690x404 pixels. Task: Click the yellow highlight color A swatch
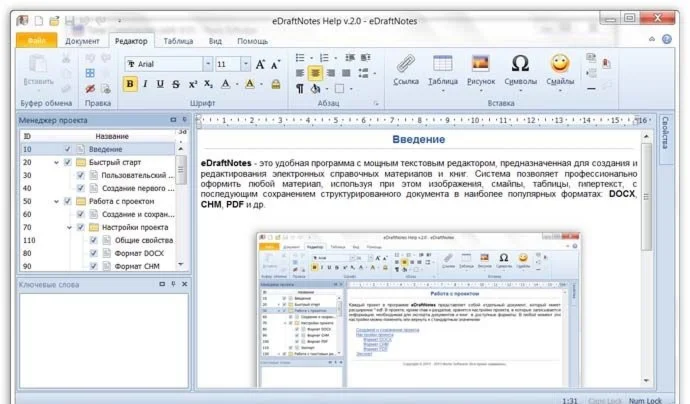250,84
